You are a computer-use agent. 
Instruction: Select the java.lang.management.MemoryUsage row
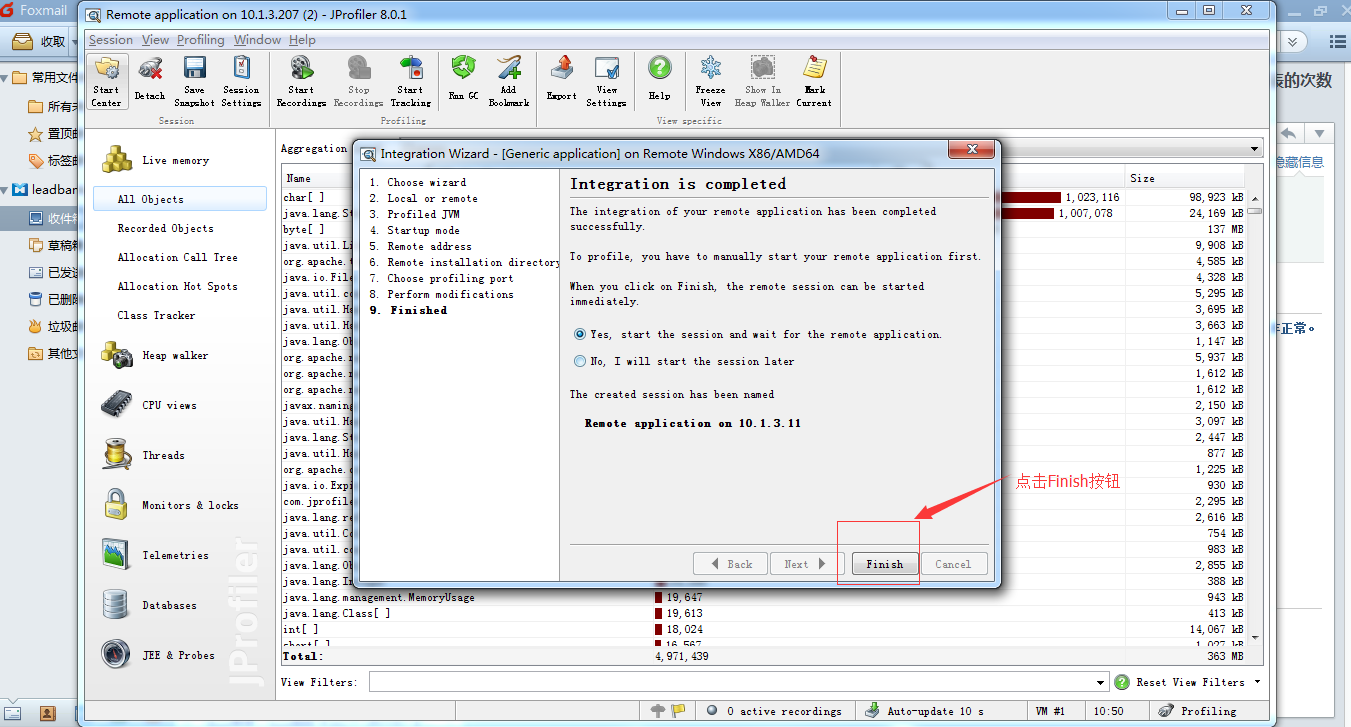pos(763,597)
